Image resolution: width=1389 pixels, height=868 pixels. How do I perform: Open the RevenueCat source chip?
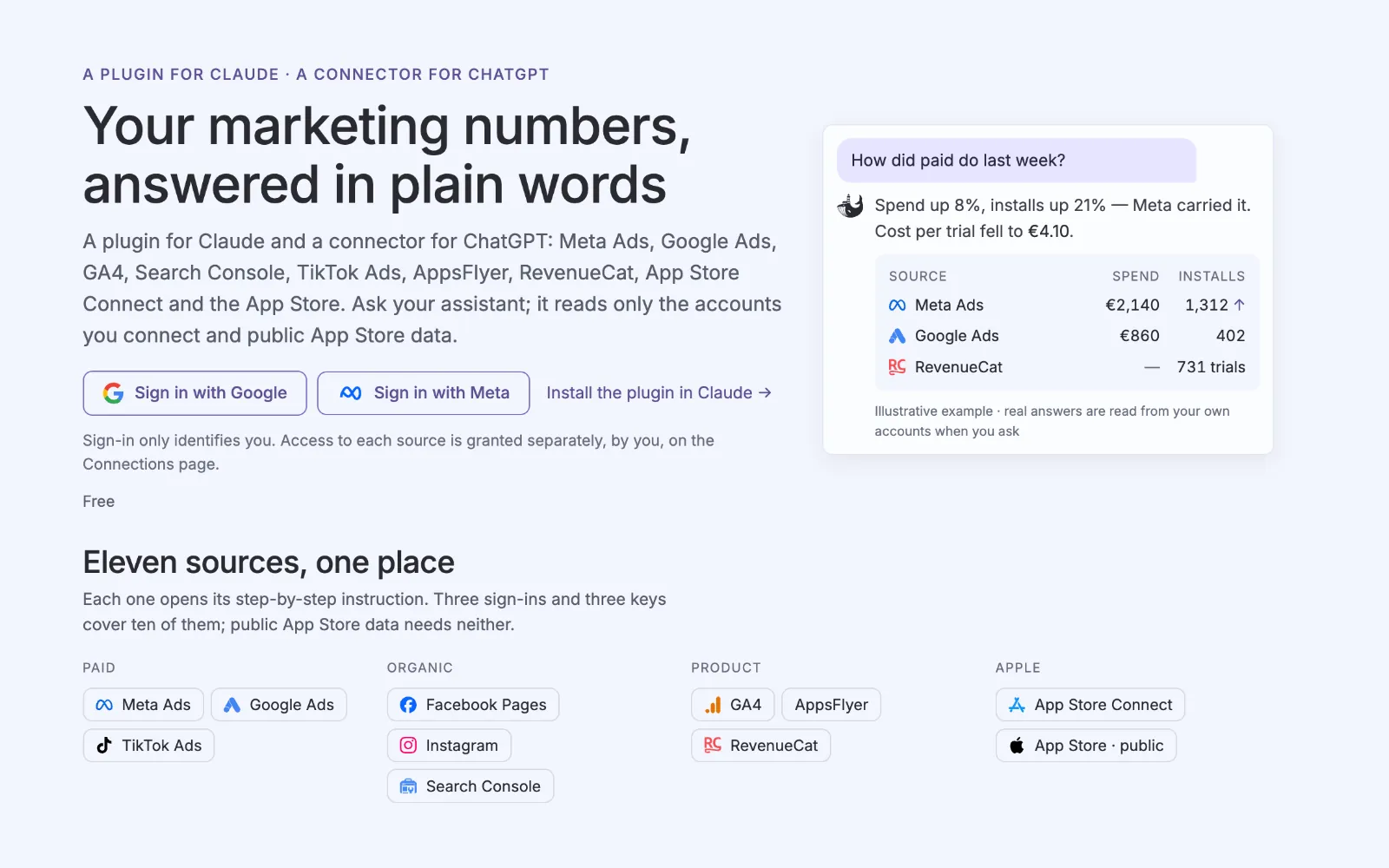[x=761, y=746]
